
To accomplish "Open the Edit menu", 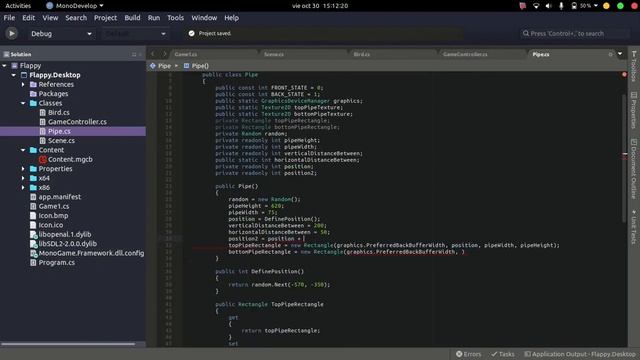I will [x=28, y=18].
